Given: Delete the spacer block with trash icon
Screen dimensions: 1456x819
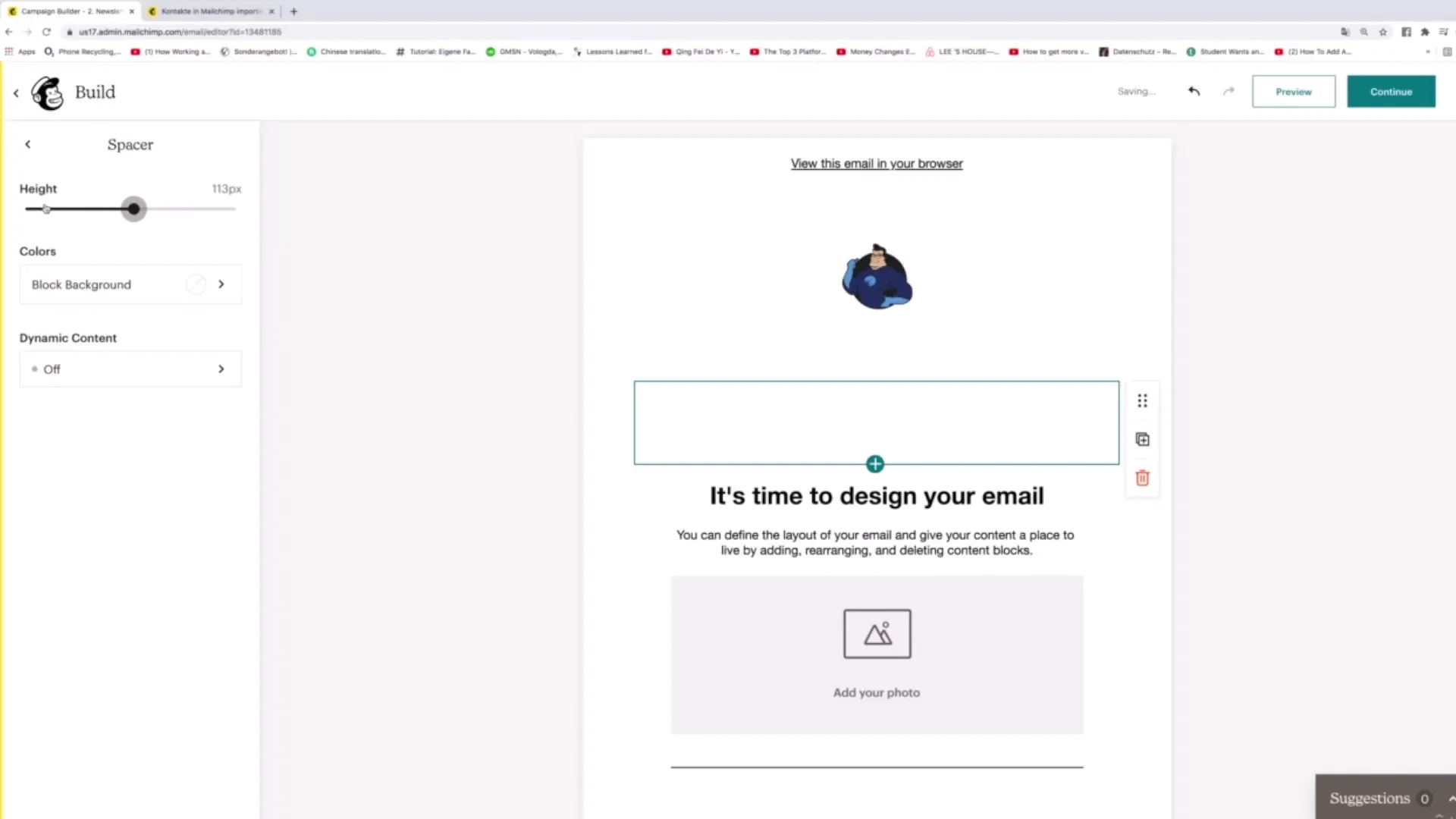Looking at the screenshot, I should (x=1142, y=478).
